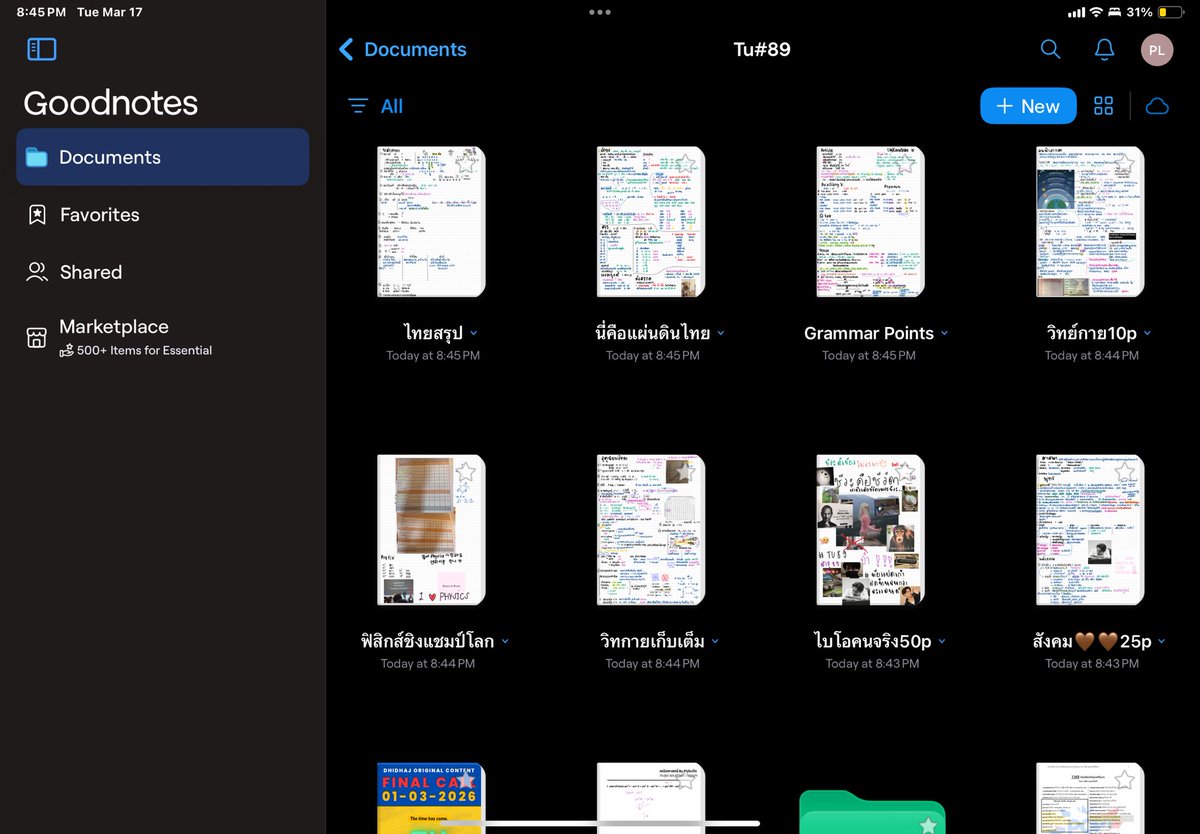1200x834 pixels.
Task: Expand options chevron for Grammar Points
Action: [x=945, y=333]
